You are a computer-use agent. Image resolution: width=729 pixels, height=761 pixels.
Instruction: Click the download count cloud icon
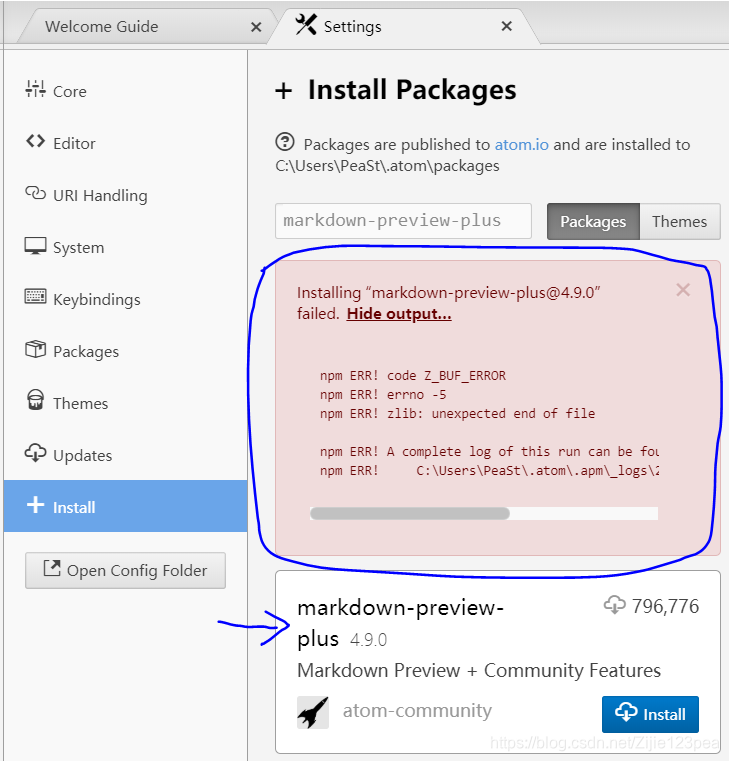click(615, 605)
